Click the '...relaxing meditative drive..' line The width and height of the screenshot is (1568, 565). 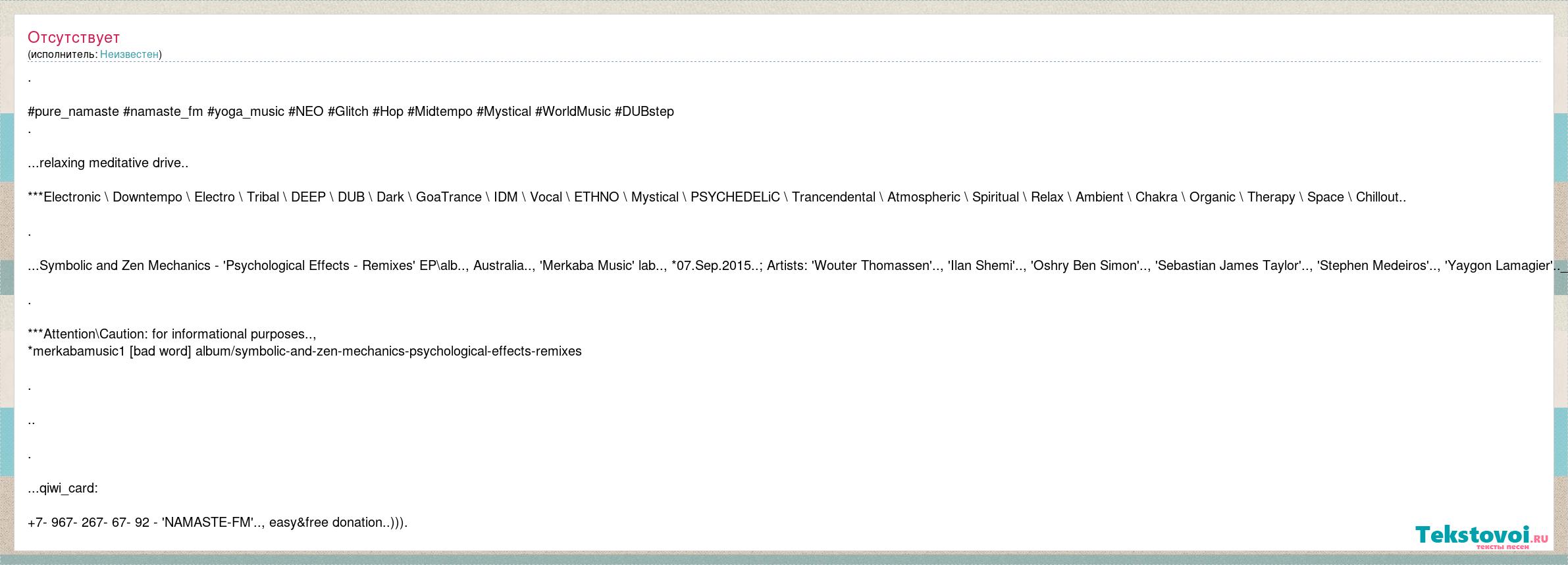(x=108, y=163)
